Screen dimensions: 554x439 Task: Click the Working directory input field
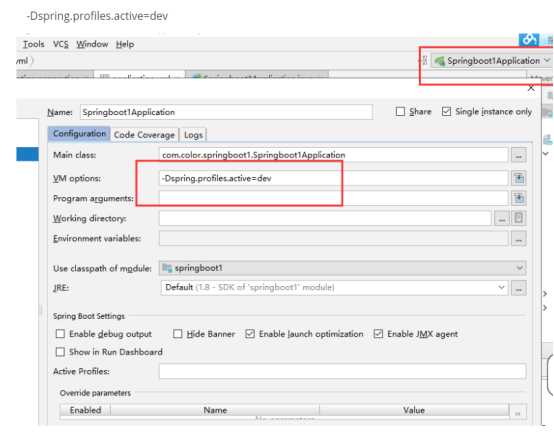(x=325, y=218)
